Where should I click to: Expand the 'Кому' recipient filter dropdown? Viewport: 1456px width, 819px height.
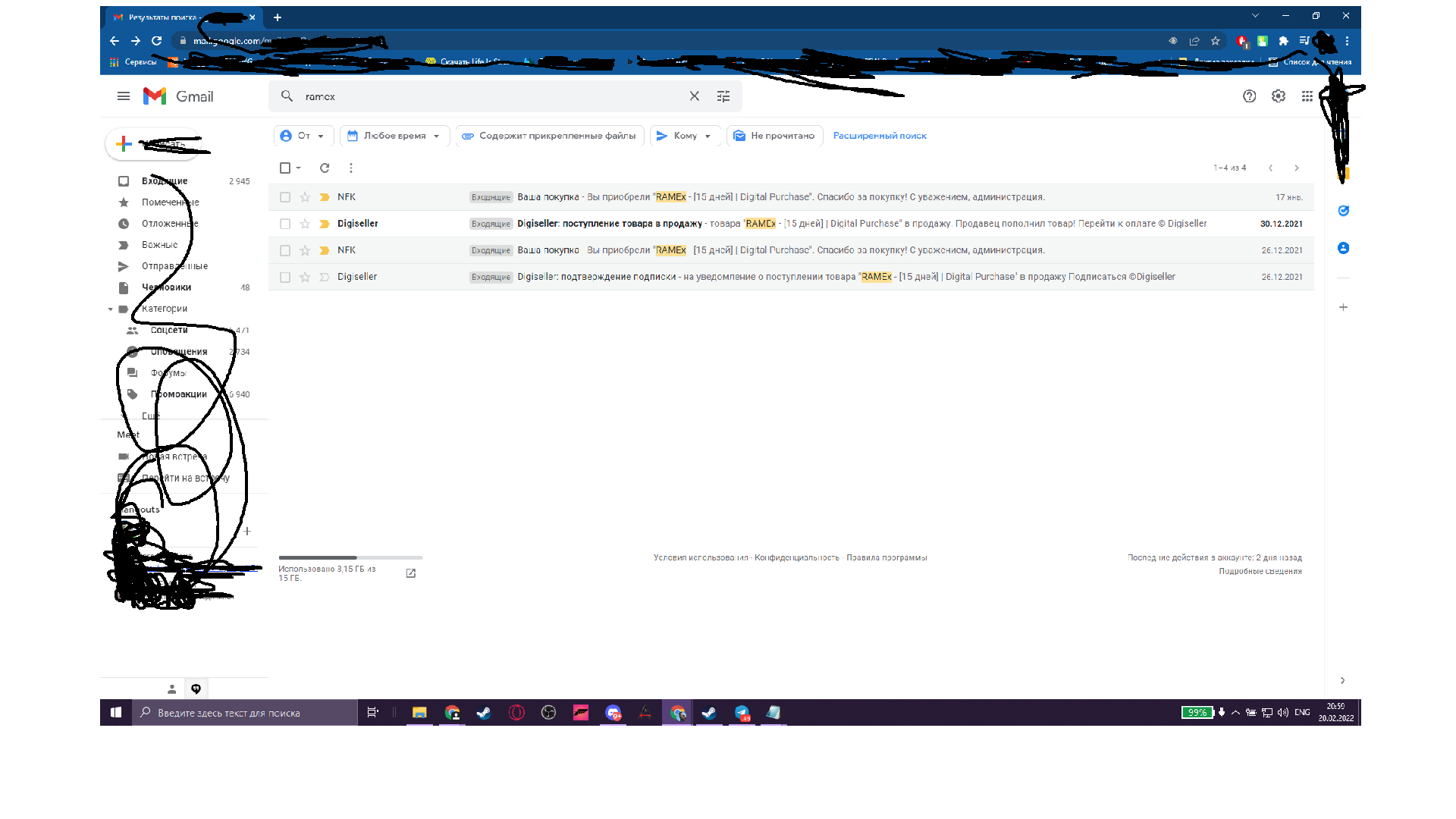[685, 136]
